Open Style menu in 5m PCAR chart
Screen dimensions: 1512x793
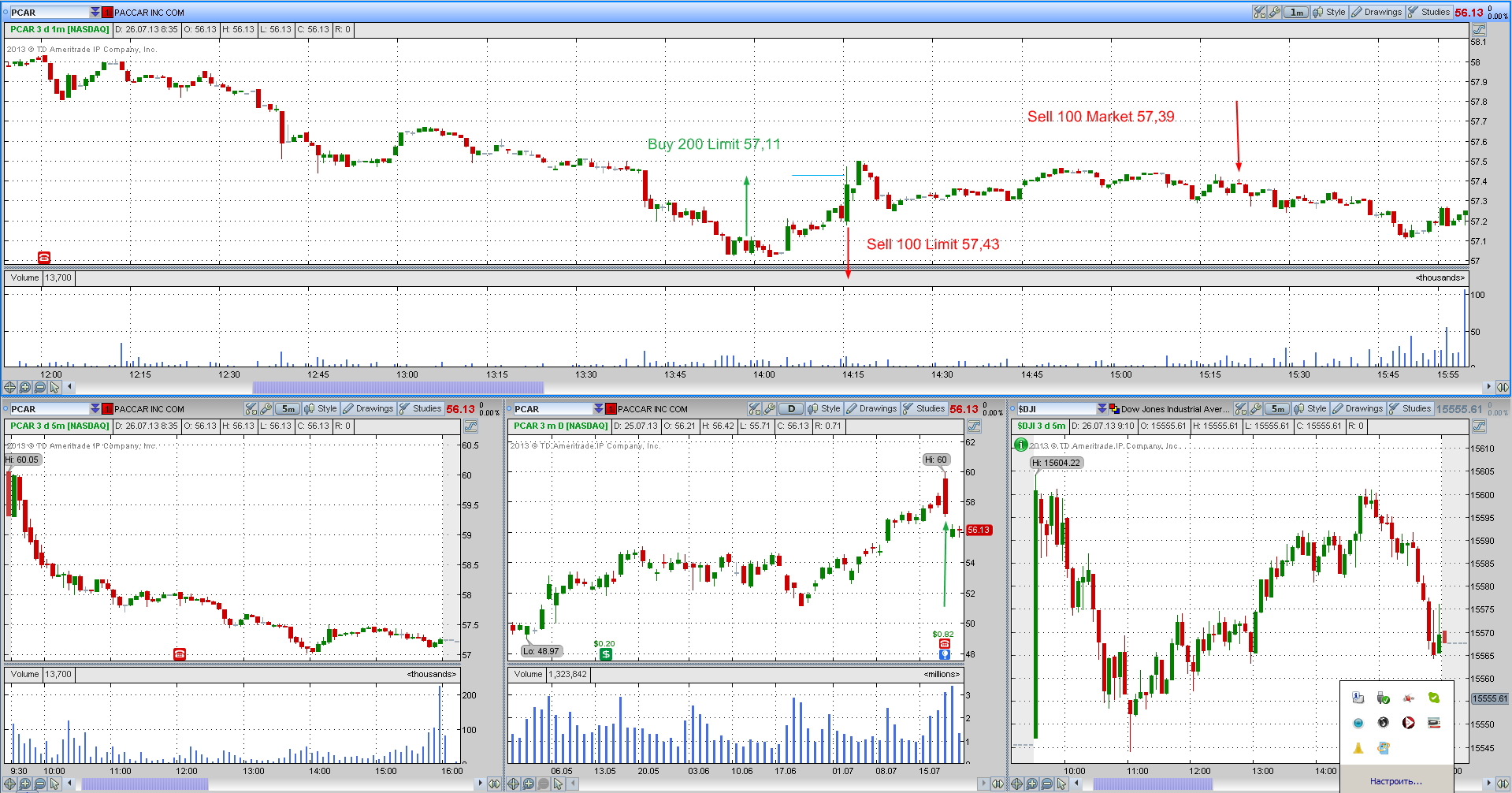click(x=321, y=408)
